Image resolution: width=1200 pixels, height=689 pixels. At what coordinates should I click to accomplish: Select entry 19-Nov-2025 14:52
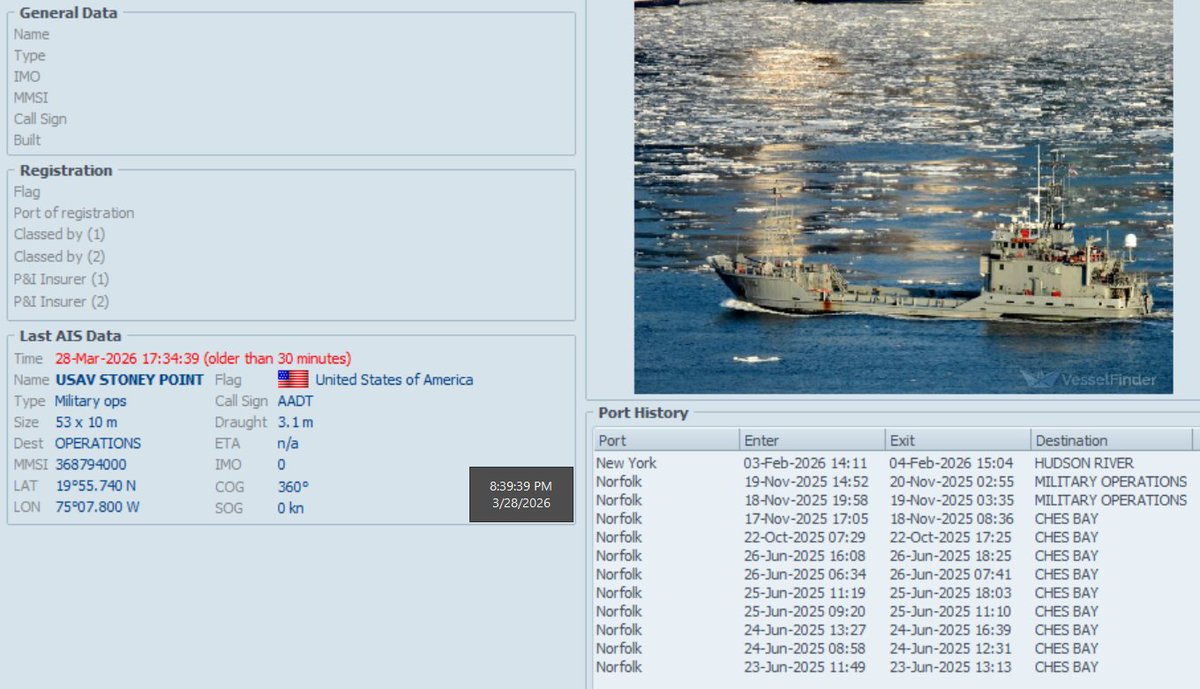806,482
